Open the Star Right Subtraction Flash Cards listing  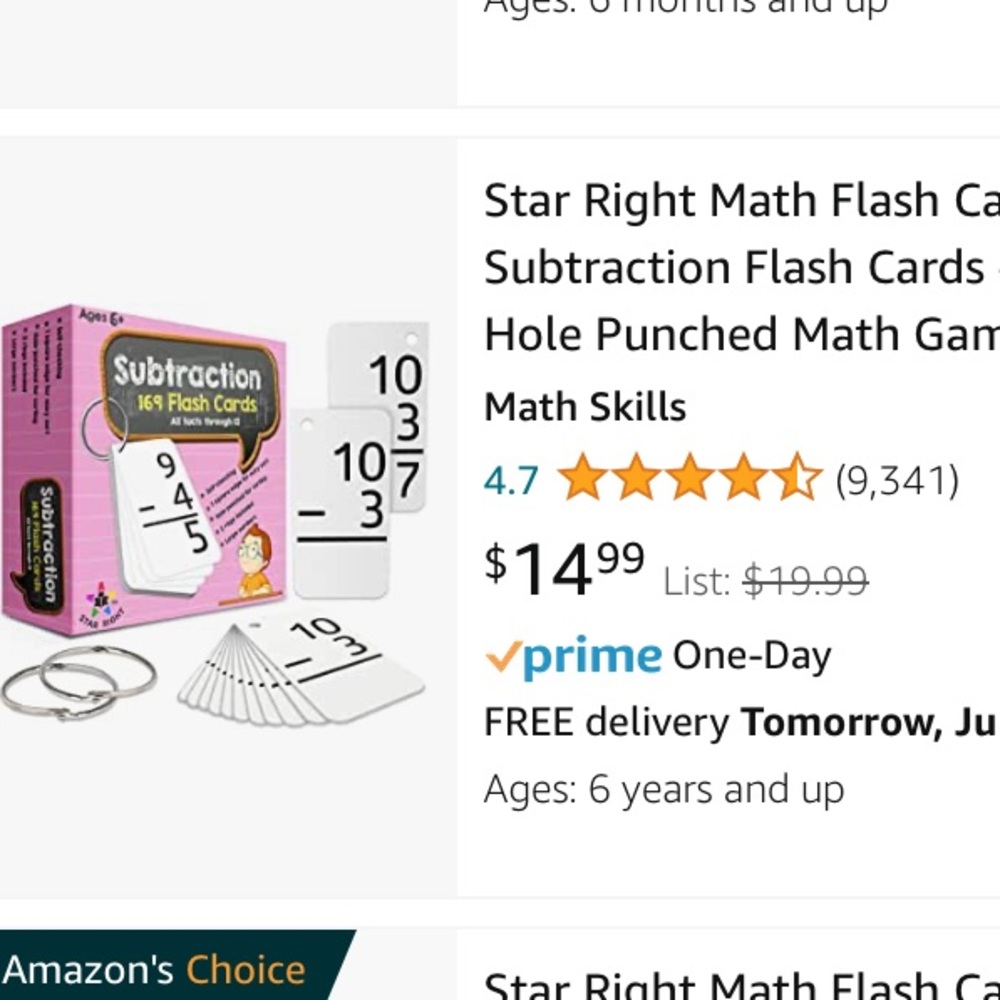(x=740, y=265)
